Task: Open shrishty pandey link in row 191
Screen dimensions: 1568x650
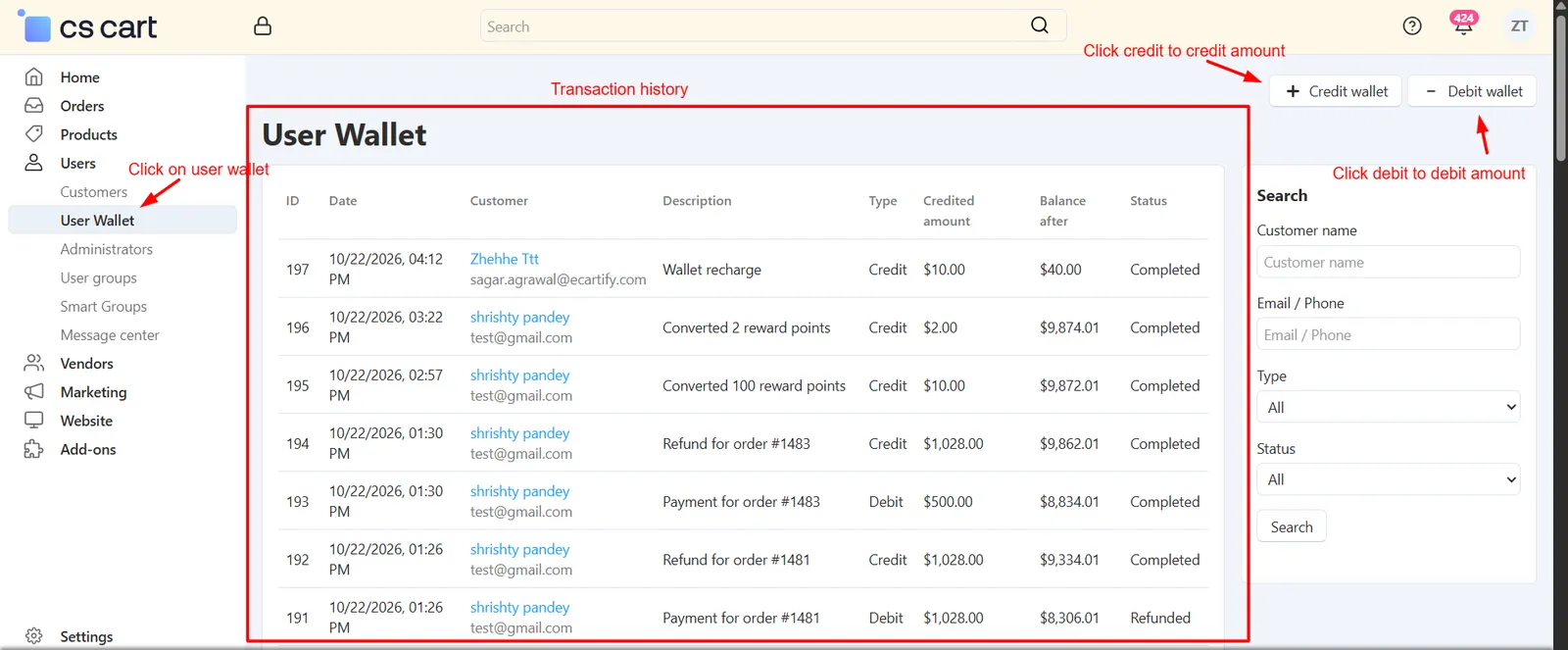Action: (519, 607)
